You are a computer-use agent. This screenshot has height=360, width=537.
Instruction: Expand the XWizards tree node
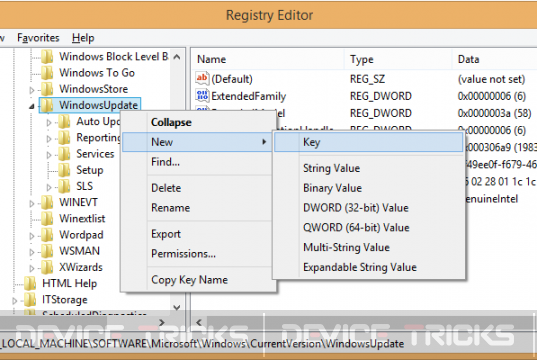click(32, 268)
